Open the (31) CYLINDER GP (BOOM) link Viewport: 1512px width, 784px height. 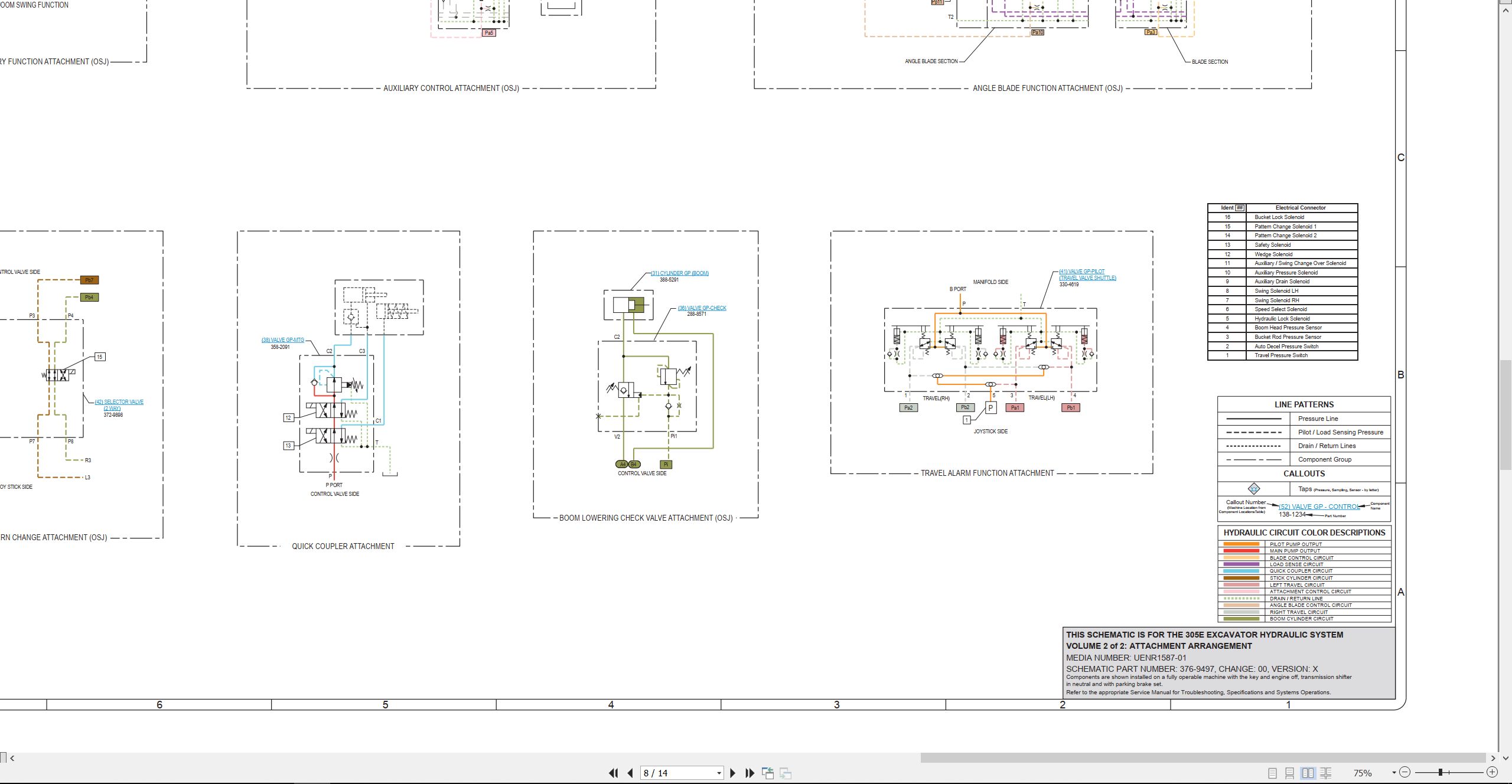(680, 273)
